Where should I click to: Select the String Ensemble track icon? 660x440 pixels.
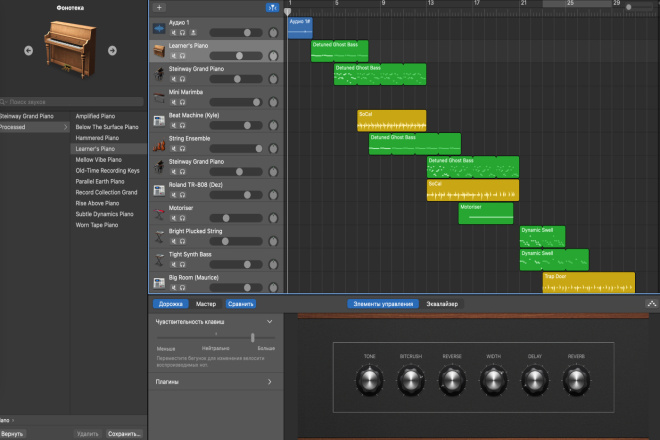point(159,144)
